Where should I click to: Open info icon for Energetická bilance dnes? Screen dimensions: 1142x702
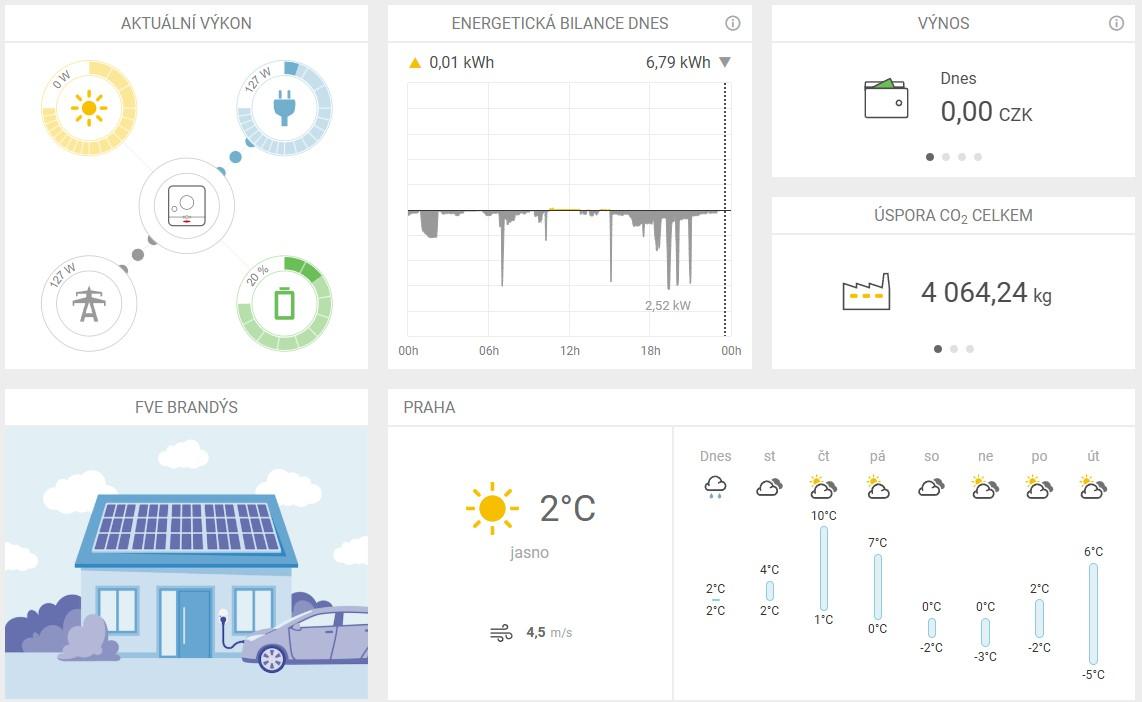click(x=732, y=23)
